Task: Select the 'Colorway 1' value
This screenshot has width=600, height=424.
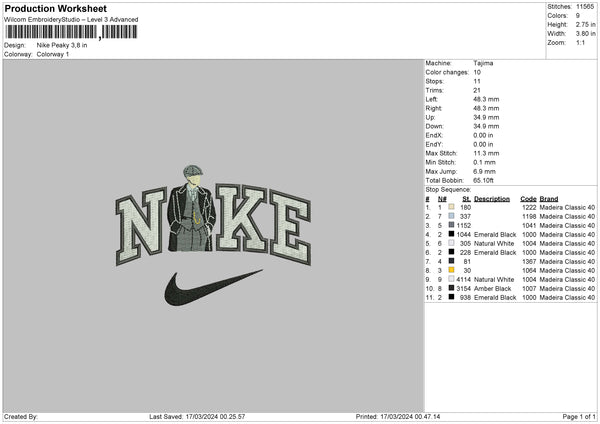Action: (53, 54)
